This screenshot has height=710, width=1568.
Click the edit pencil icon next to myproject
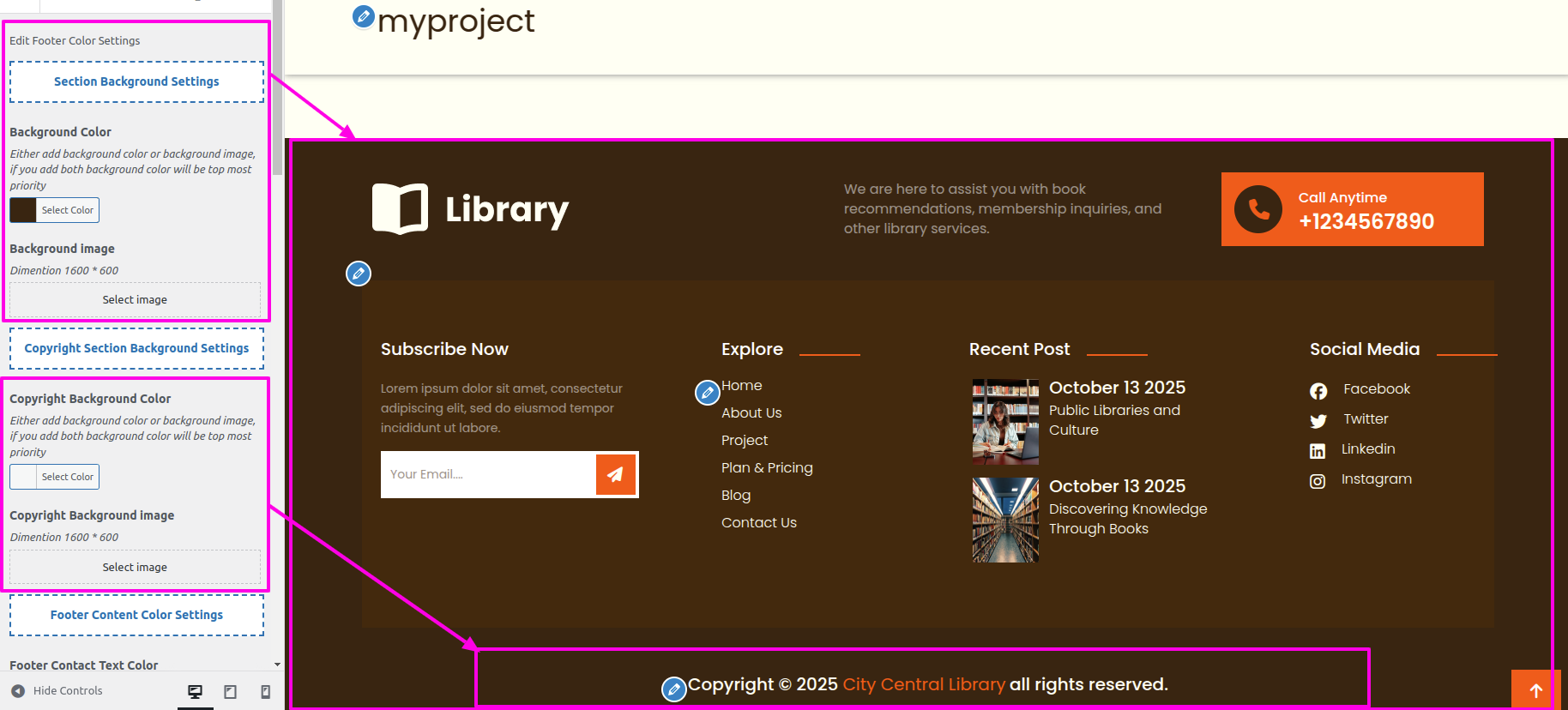[364, 16]
